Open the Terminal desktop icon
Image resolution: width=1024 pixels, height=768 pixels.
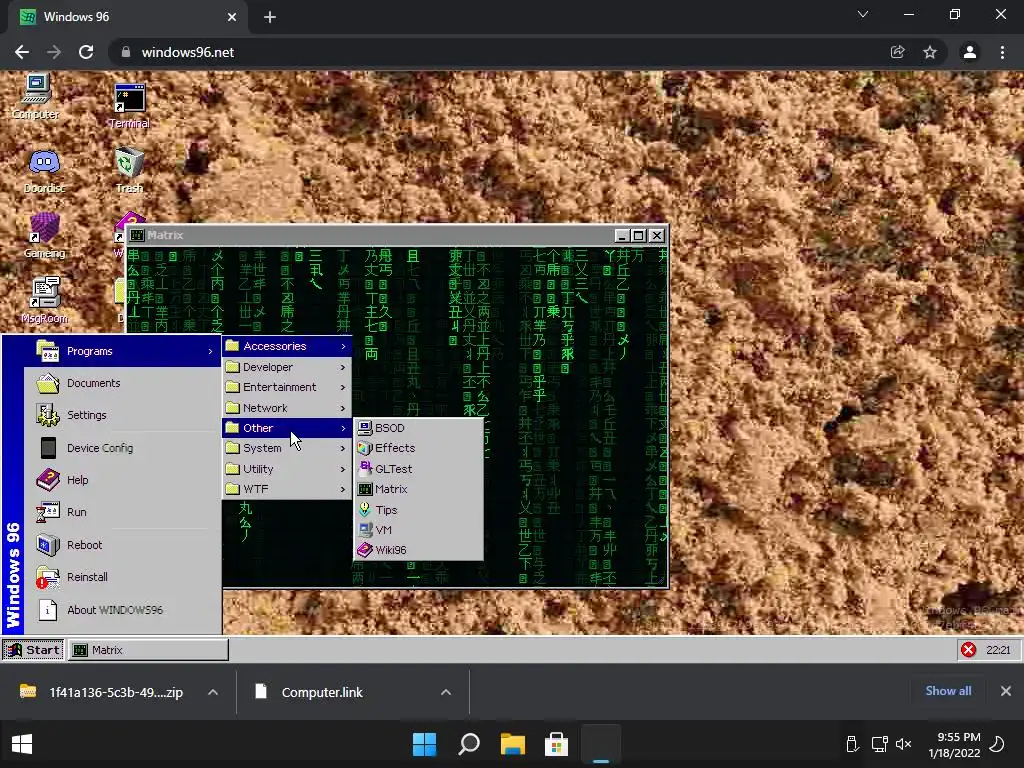pyautogui.click(x=129, y=106)
